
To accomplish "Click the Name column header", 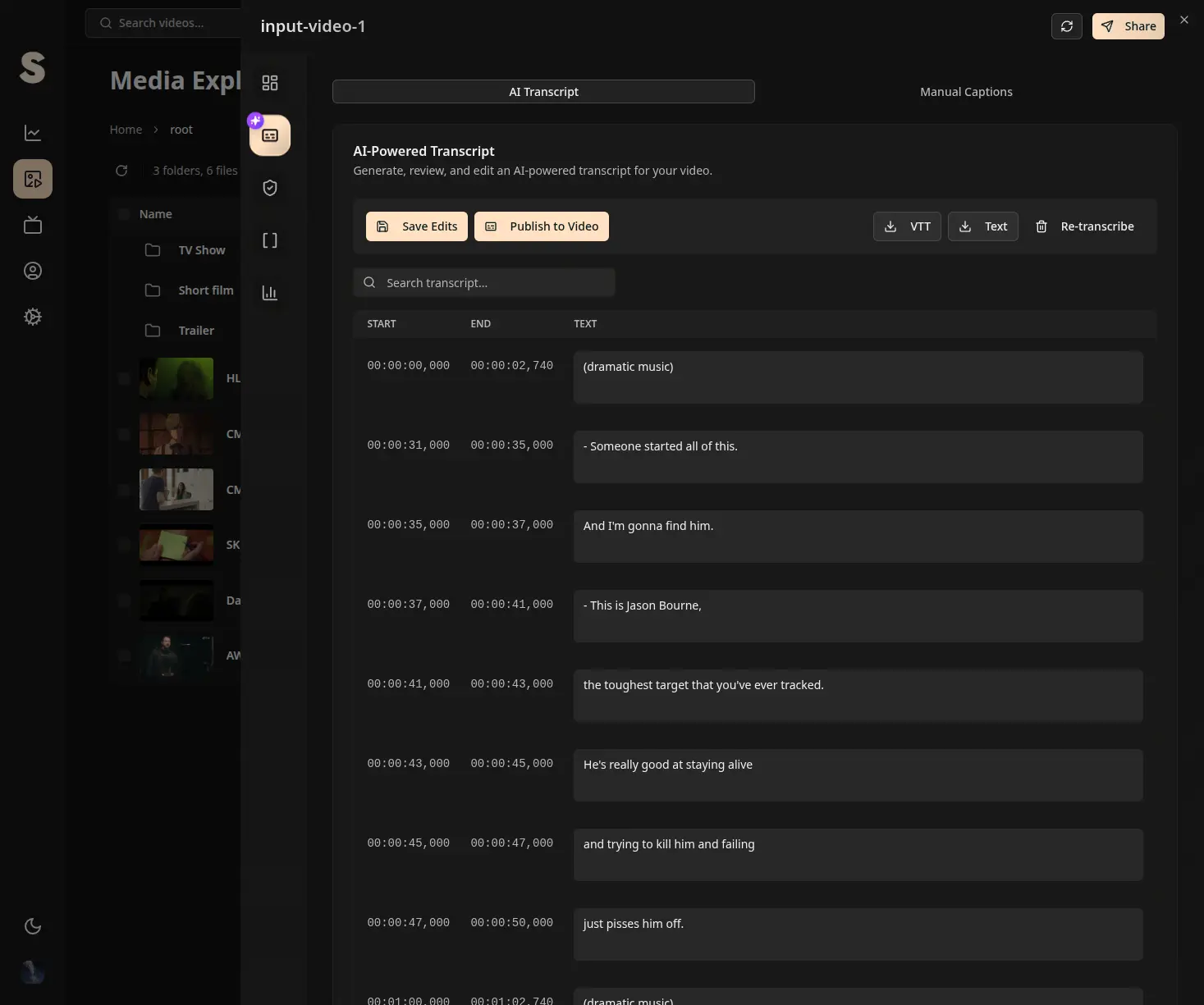I will (155, 214).
